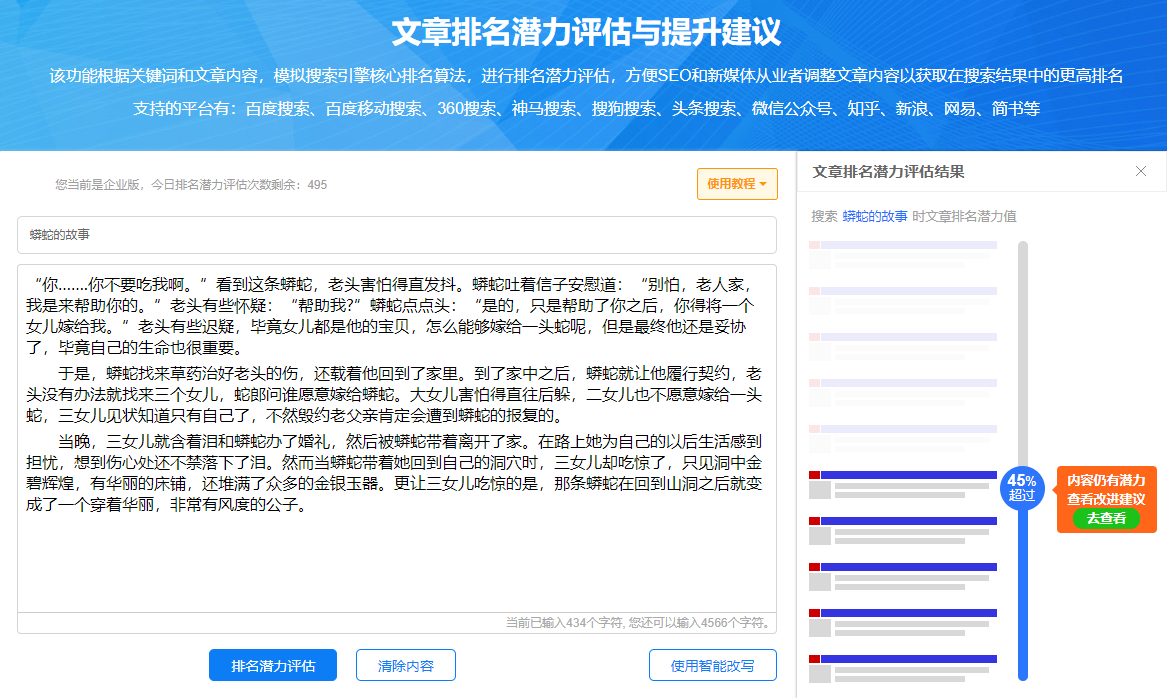Click the 当前已输入434个字符 counter text
The image size is (1167, 698).
coord(635,623)
